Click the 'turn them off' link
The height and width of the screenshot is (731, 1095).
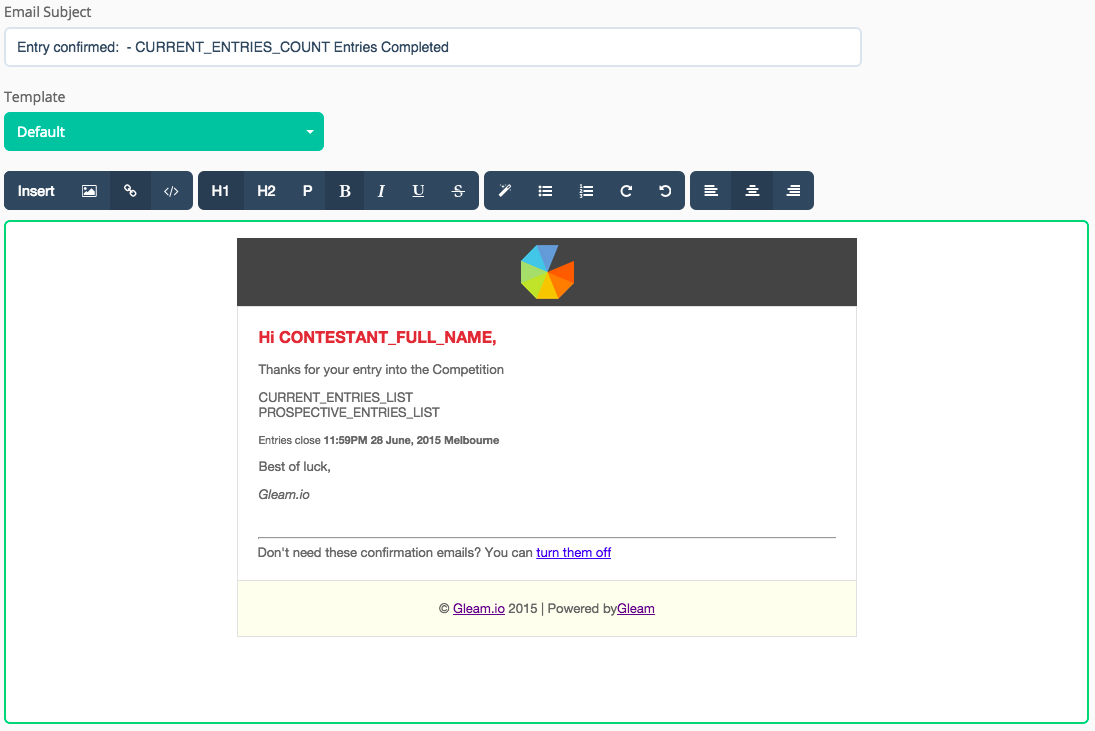573,552
